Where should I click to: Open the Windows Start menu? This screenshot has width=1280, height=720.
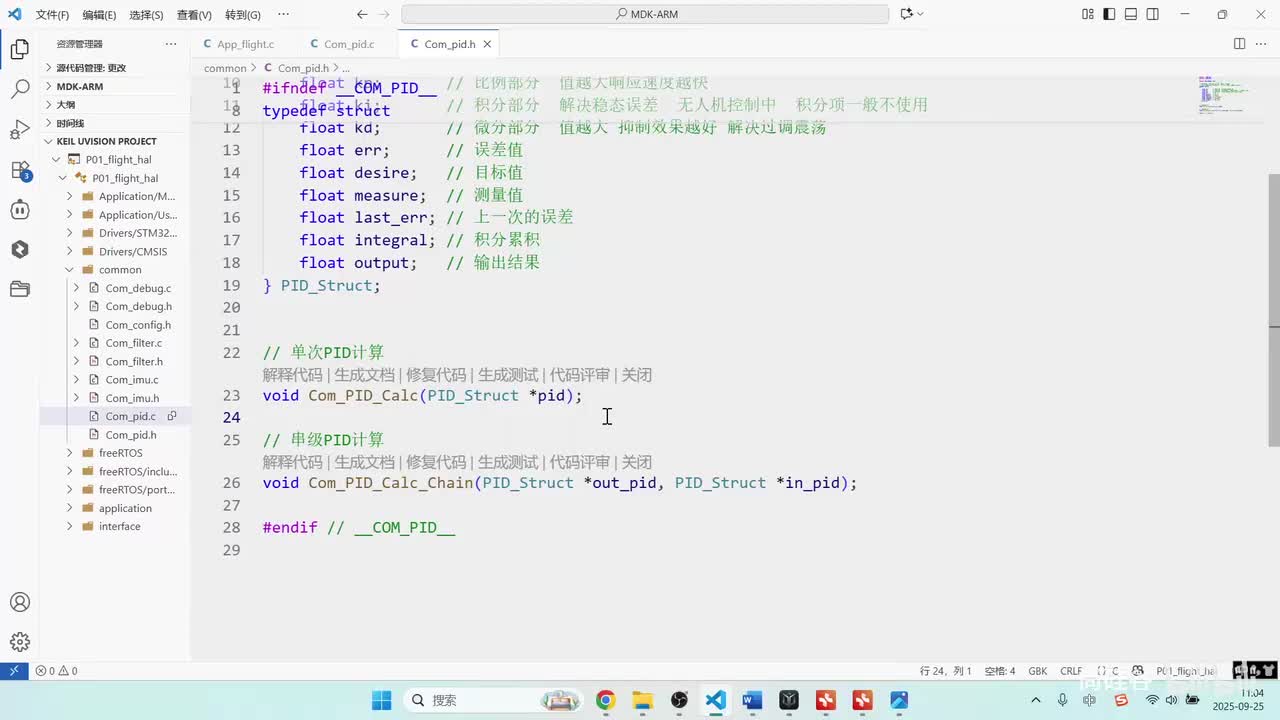point(382,700)
